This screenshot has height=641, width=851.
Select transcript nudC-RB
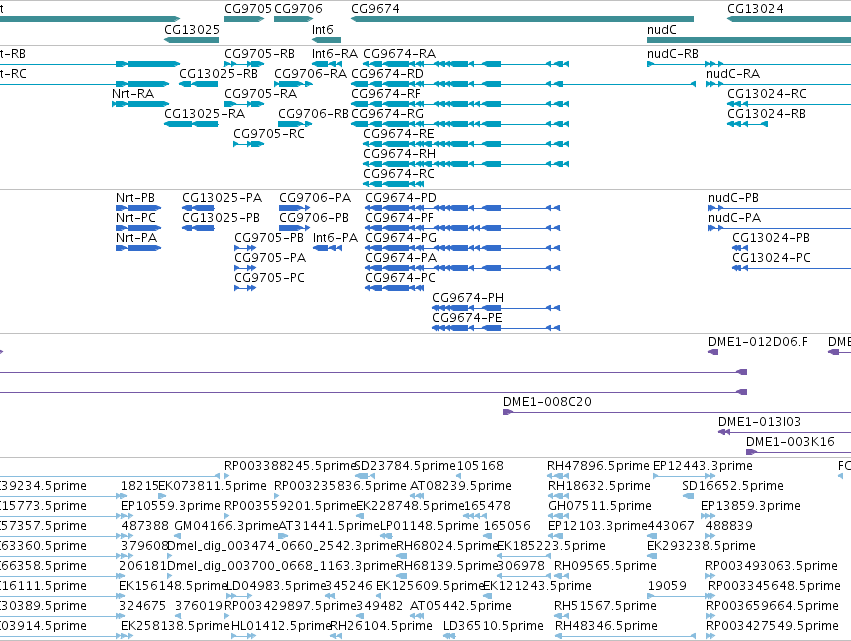pos(672,54)
